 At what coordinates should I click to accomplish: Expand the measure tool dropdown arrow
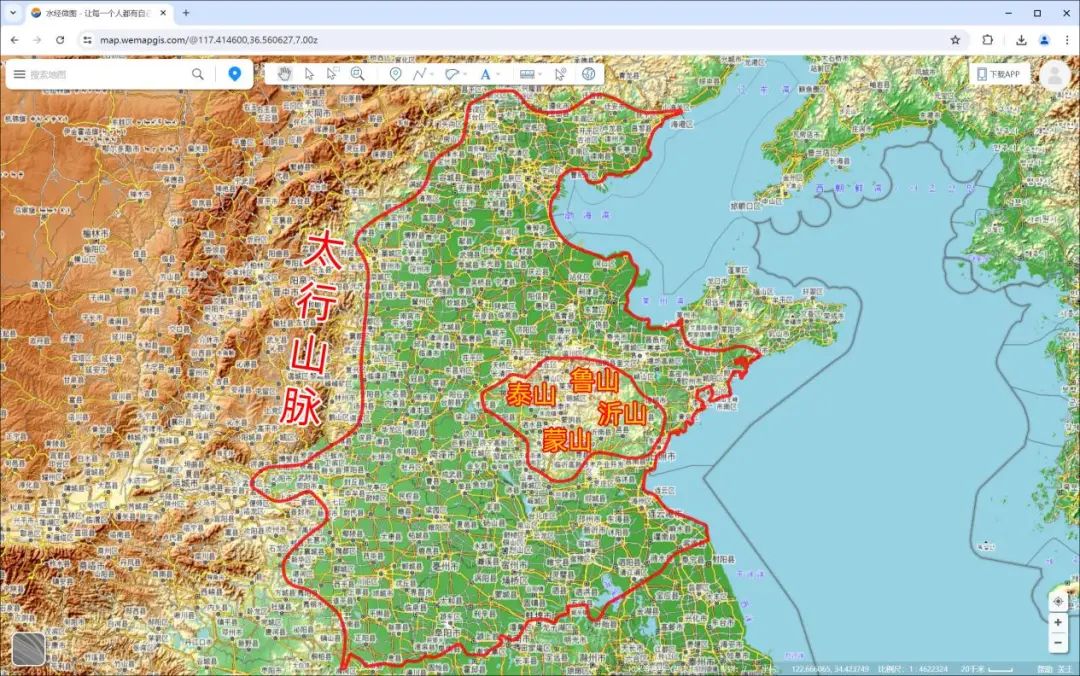540,74
